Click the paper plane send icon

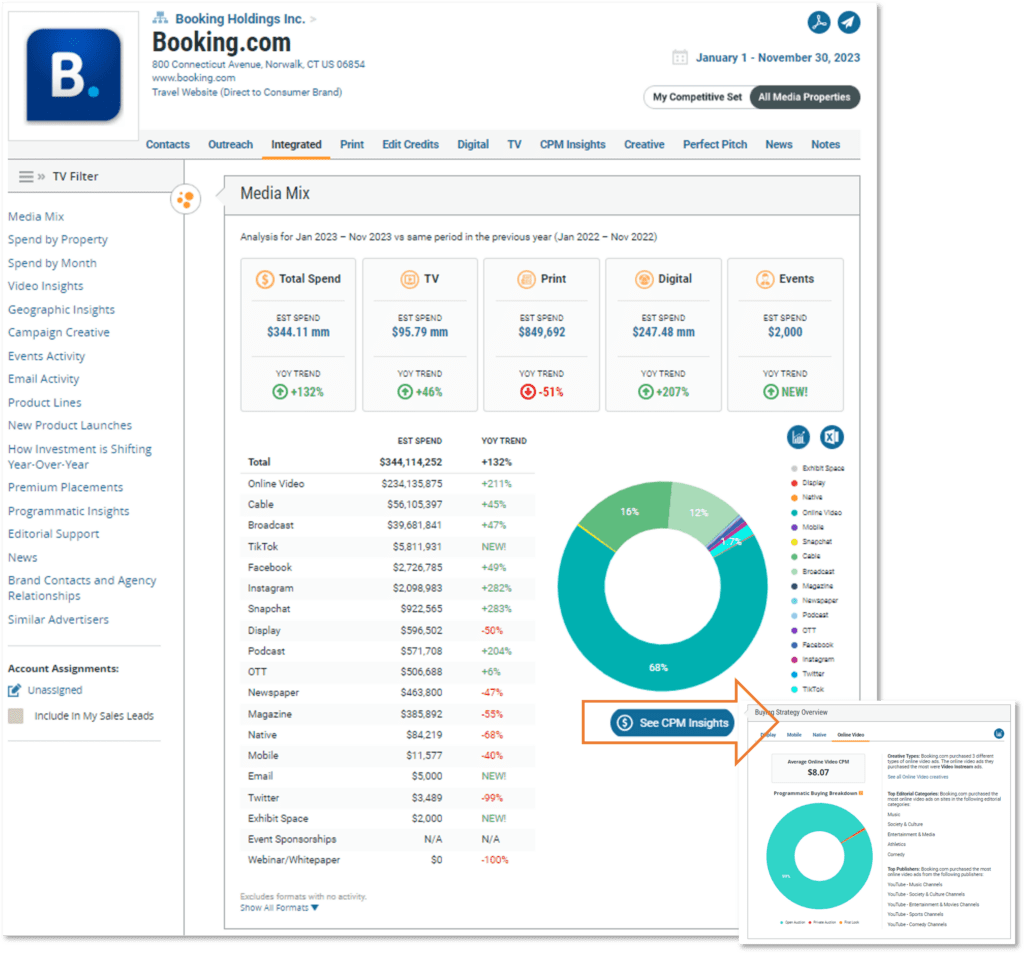[x=848, y=22]
